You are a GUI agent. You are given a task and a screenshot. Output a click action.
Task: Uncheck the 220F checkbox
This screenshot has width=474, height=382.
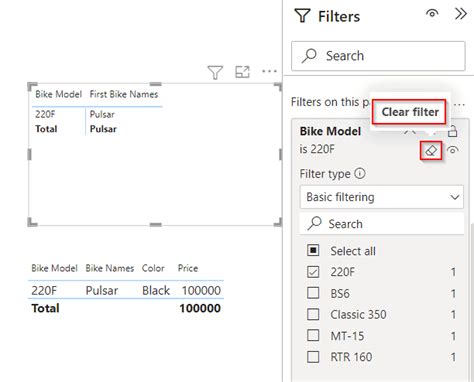click(x=313, y=272)
